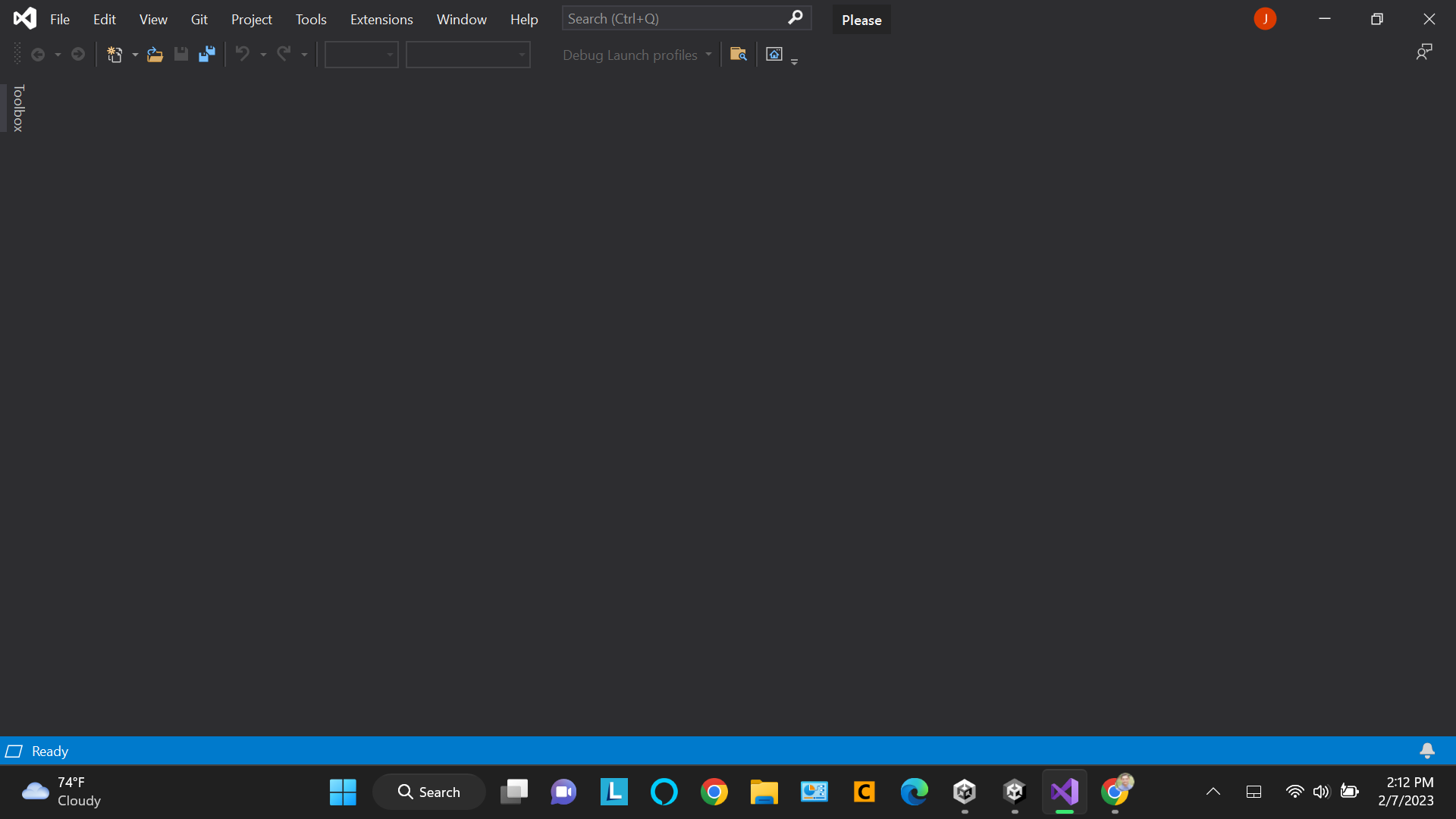Open the Extensions menu
This screenshot has width=1456, height=819.
(381, 19)
